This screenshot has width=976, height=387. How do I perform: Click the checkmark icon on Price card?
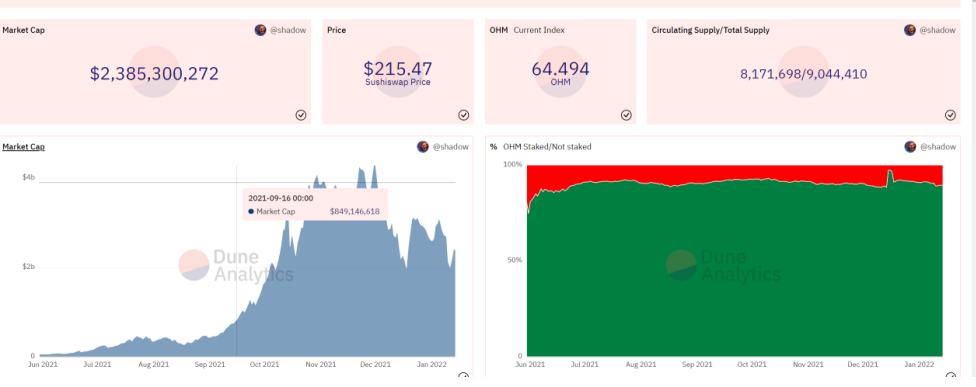(464, 115)
